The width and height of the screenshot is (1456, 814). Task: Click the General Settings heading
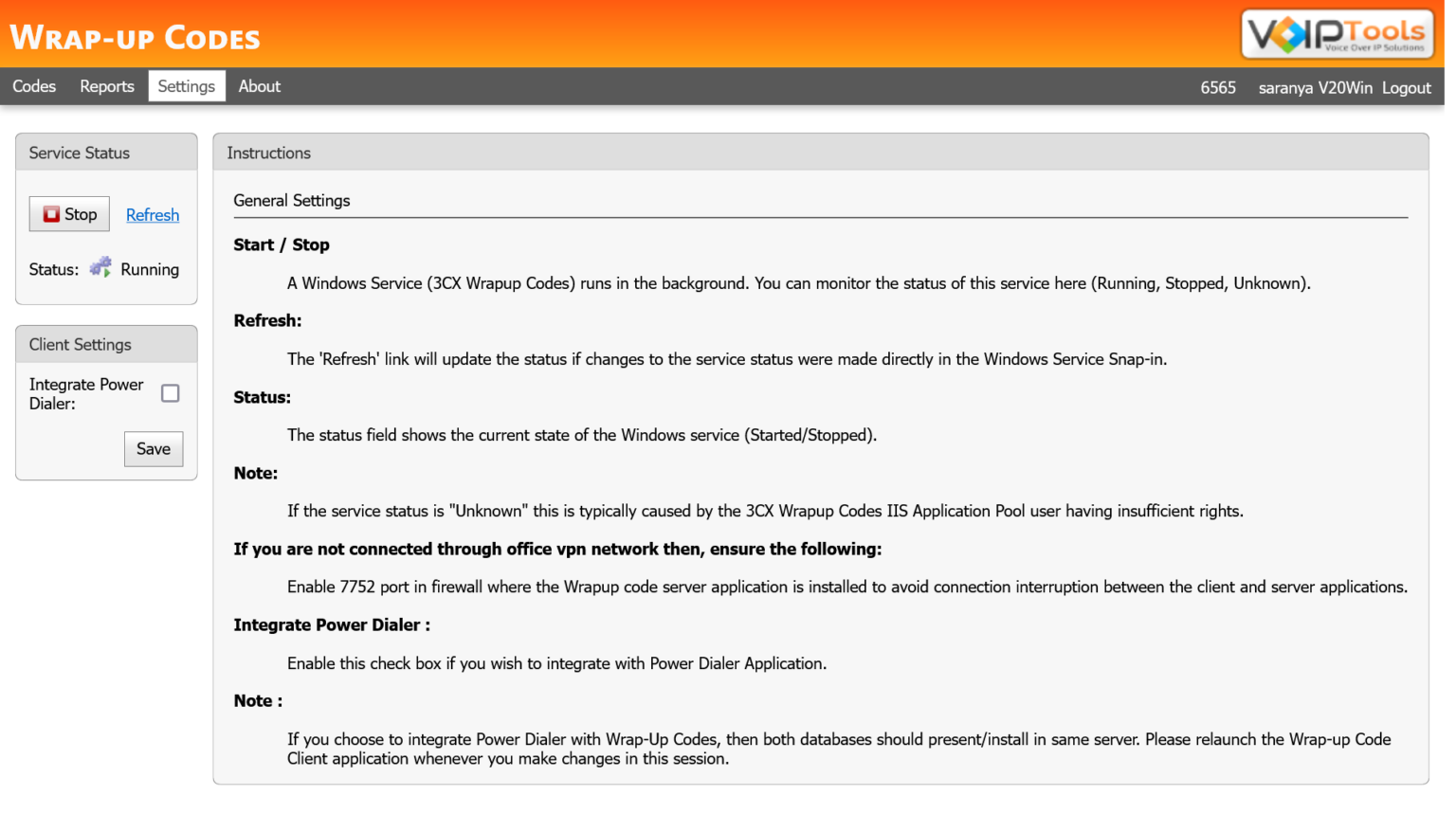[291, 200]
